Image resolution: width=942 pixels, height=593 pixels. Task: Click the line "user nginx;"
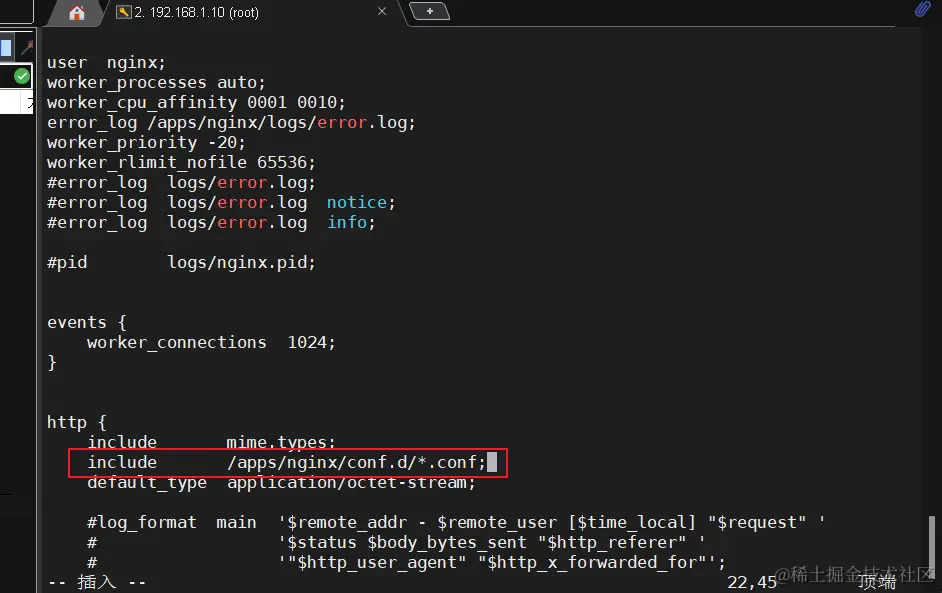click(106, 62)
